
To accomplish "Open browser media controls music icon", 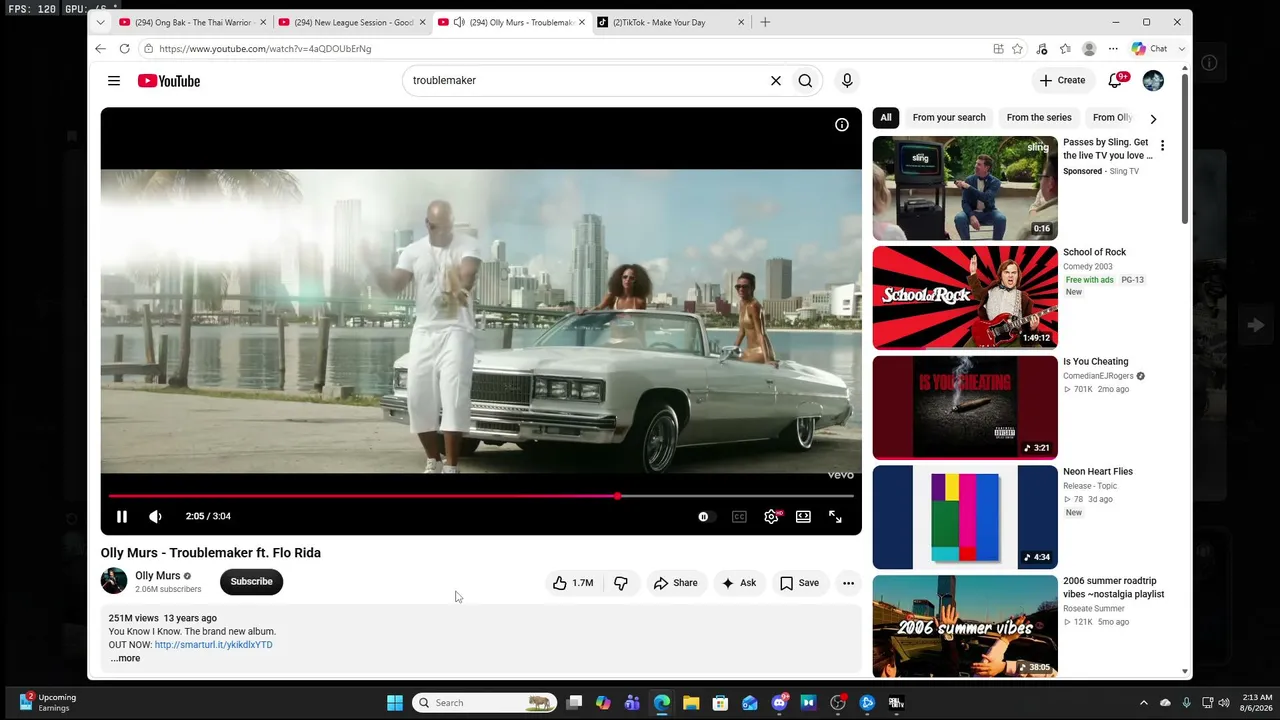I will [1042, 49].
